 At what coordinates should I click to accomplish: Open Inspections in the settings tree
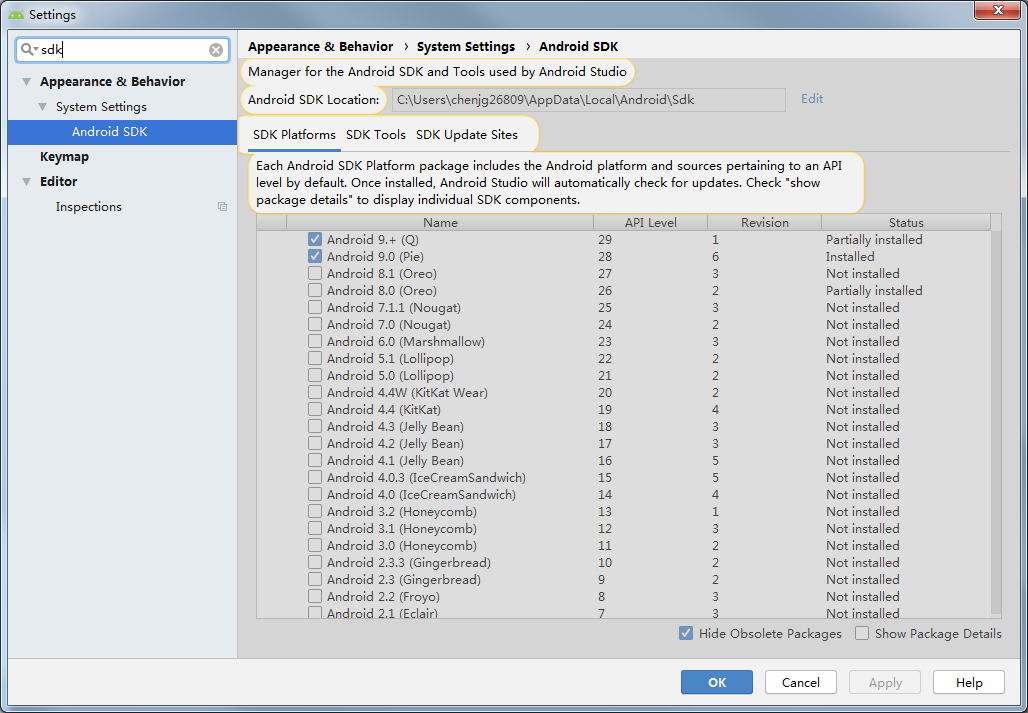pos(89,206)
